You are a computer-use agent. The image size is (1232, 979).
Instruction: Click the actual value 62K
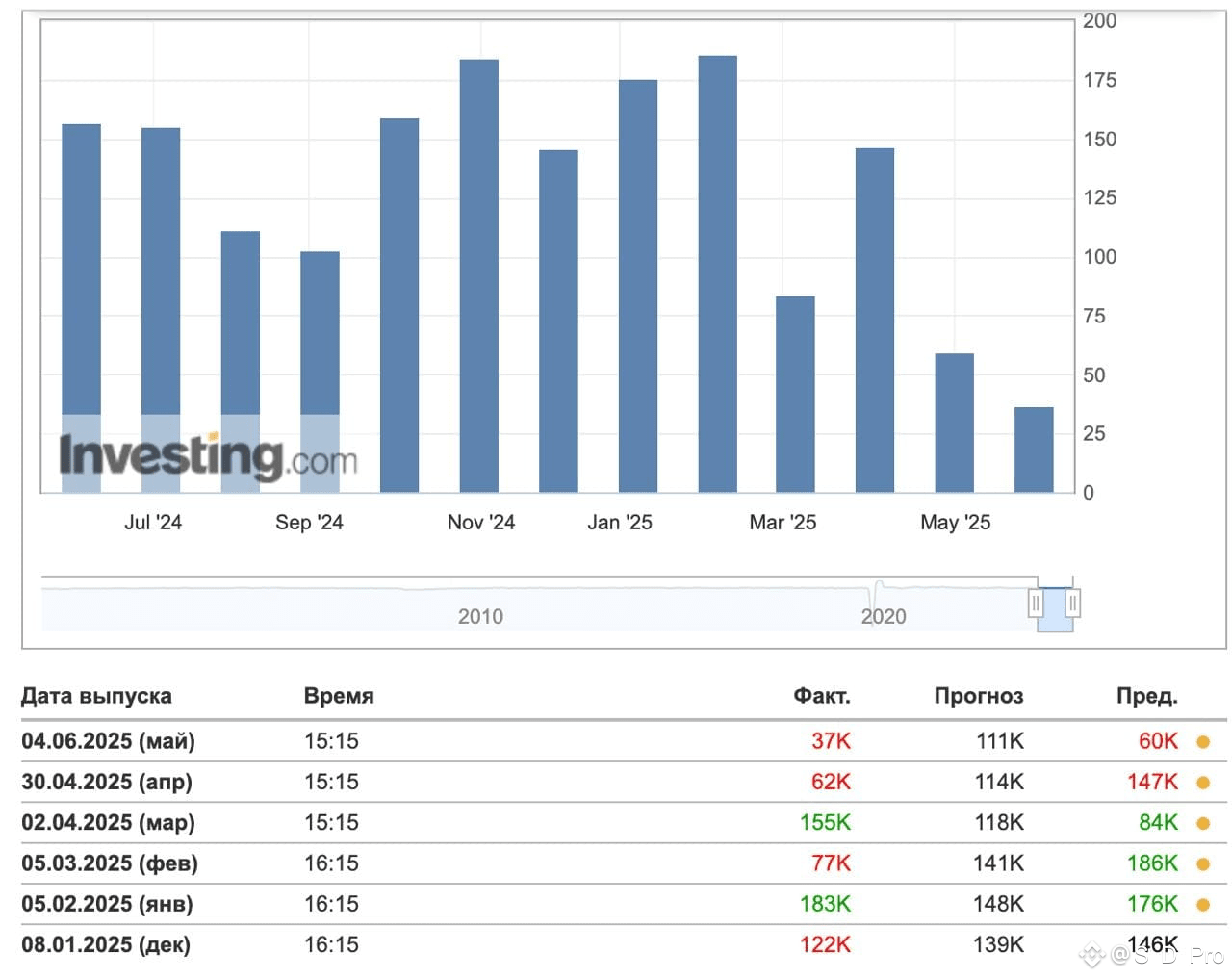[x=831, y=782]
